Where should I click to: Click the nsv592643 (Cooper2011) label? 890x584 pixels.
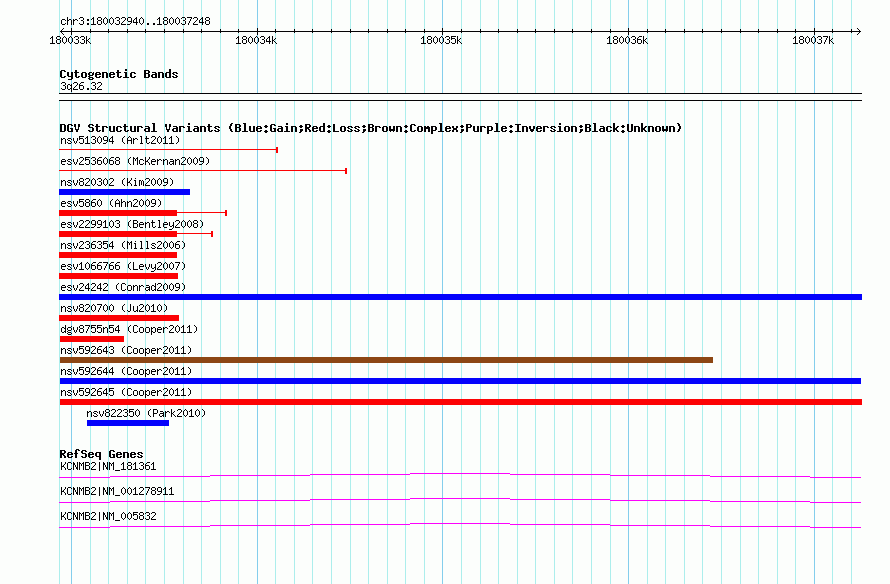tap(126, 350)
